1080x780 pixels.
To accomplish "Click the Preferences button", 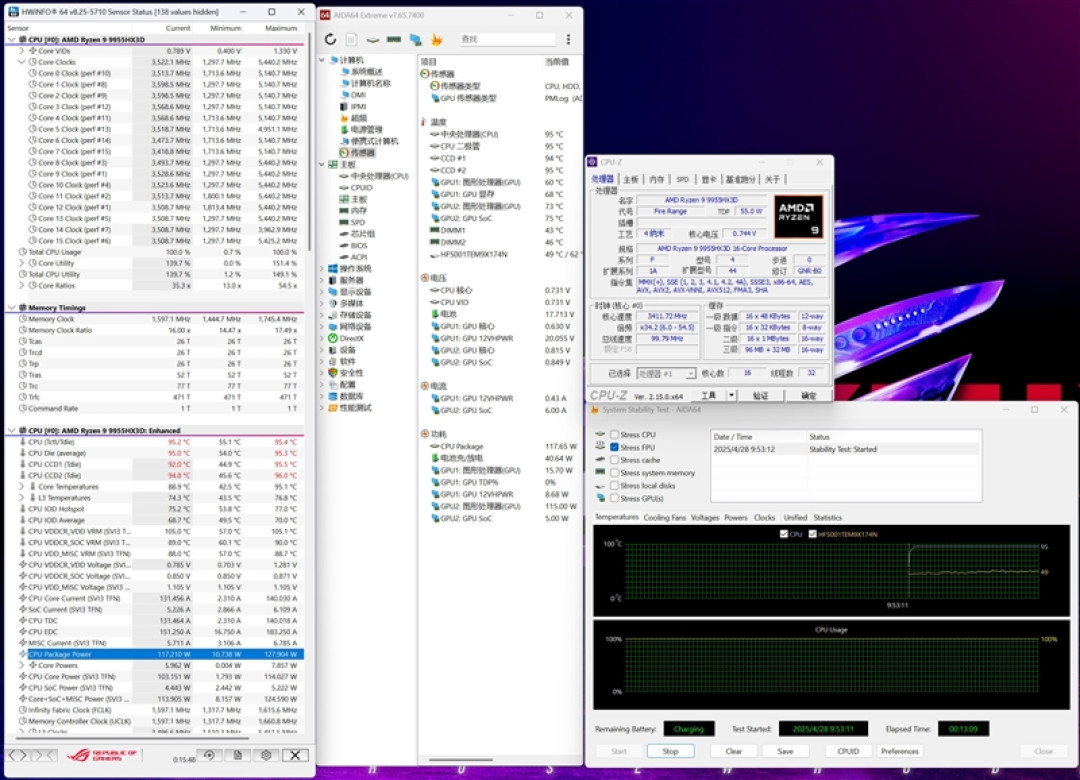I will (x=900, y=751).
